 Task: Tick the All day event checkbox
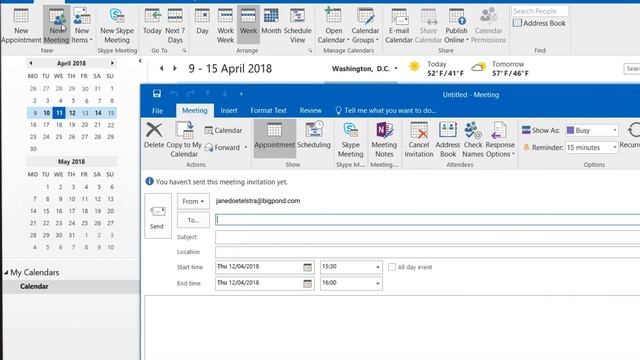click(x=392, y=267)
